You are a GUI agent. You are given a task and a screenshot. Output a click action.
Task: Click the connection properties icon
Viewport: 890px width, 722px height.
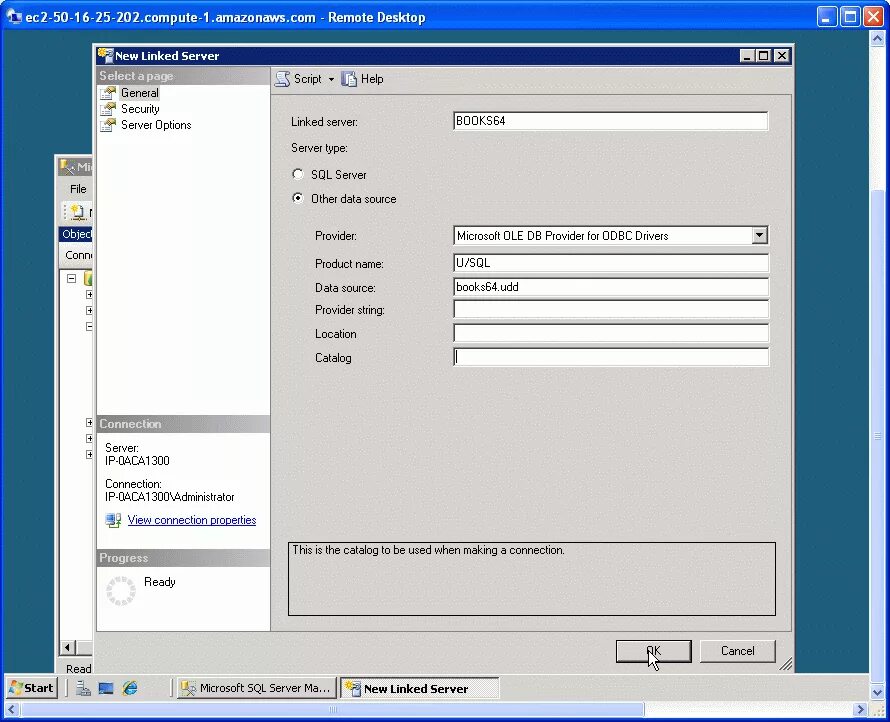tap(113, 520)
